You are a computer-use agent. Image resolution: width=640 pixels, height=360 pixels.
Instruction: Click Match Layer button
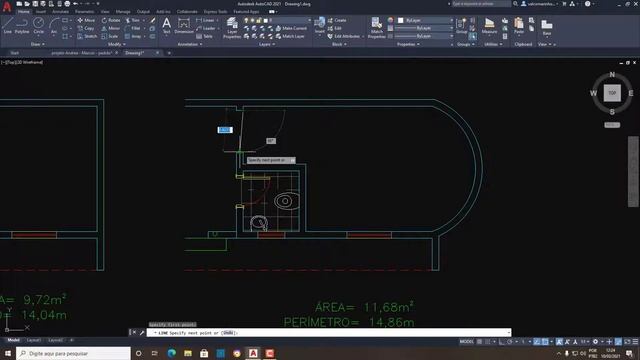point(290,36)
